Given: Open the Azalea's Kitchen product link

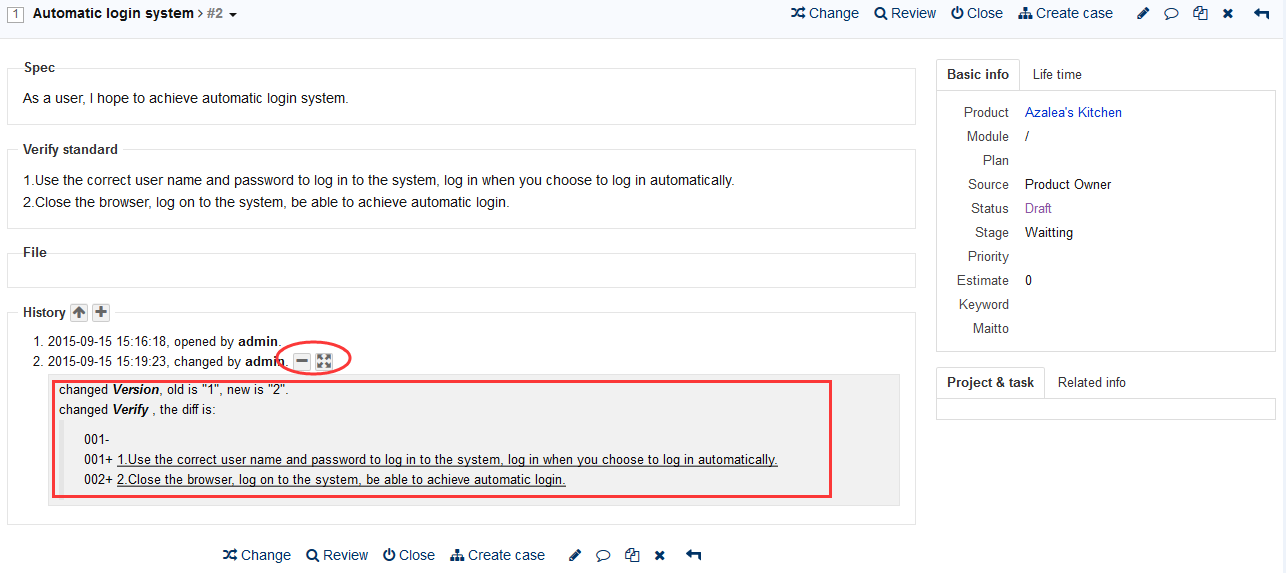Looking at the screenshot, I should click(1073, 112).
